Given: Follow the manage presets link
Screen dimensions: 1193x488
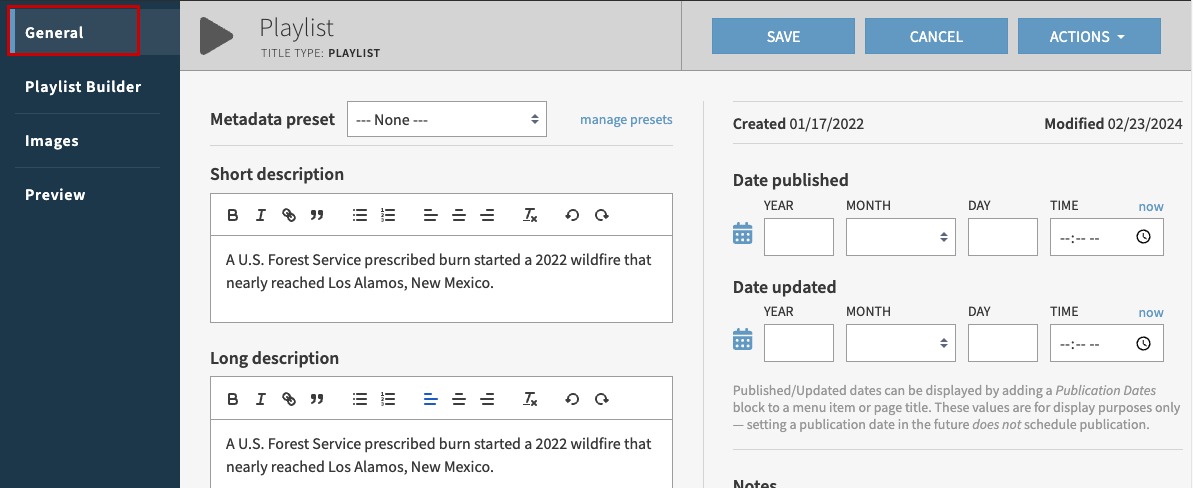Looking at the screenshot, I should 626,119.
